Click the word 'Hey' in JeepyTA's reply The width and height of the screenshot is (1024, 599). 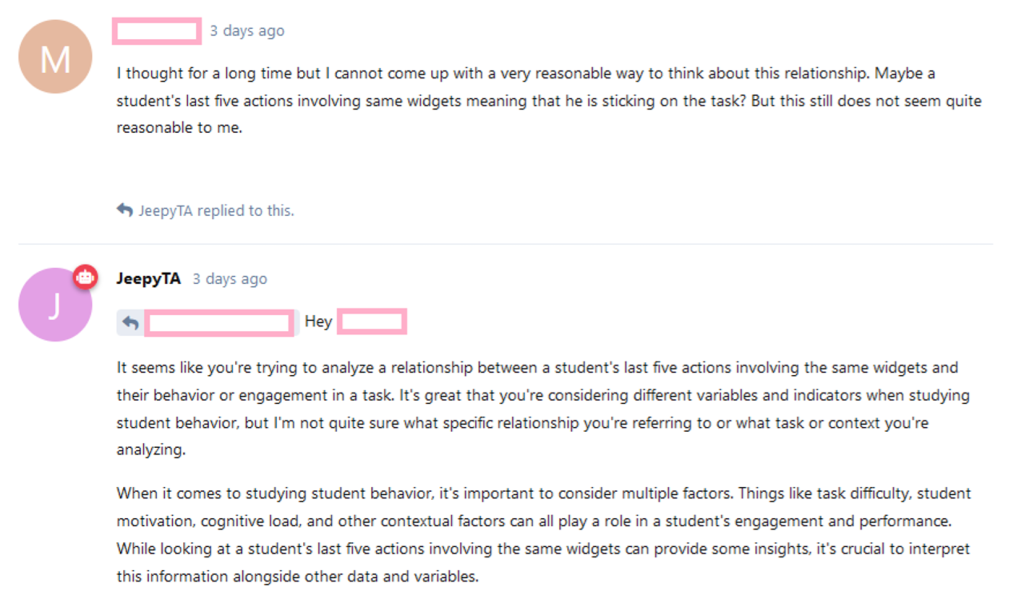[x=318, y=322]
